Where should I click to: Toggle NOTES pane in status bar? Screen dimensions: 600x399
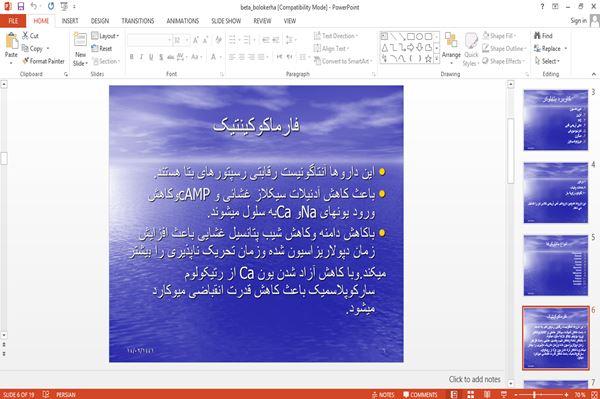383,394
